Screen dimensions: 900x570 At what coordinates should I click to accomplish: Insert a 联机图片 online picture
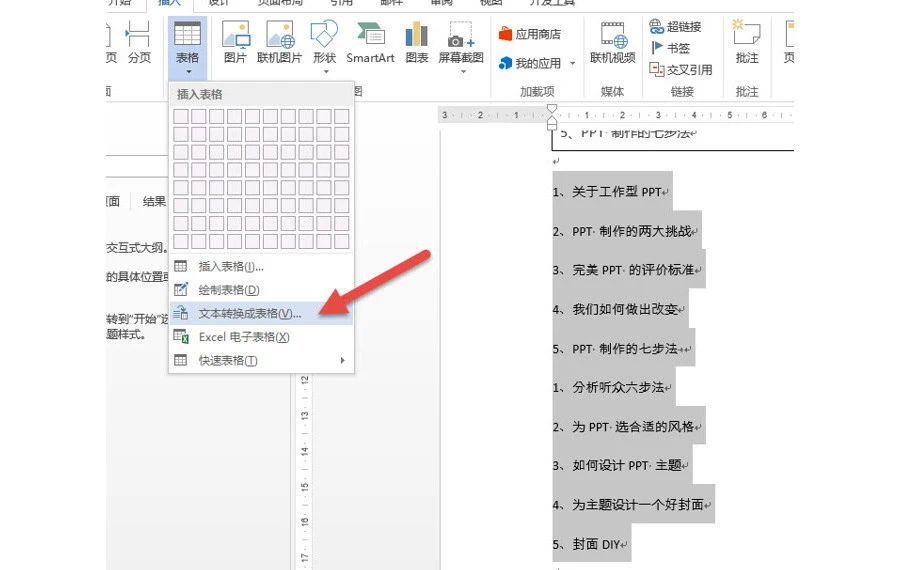[x=280, y=42]
